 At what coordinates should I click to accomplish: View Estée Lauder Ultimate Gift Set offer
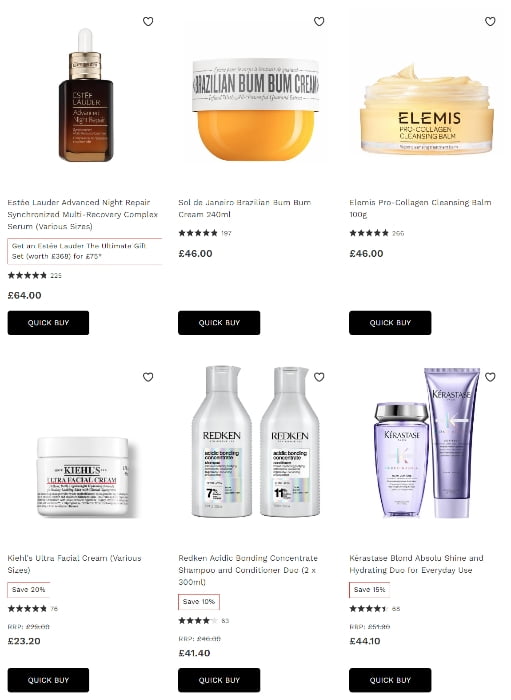coord(84,251)
